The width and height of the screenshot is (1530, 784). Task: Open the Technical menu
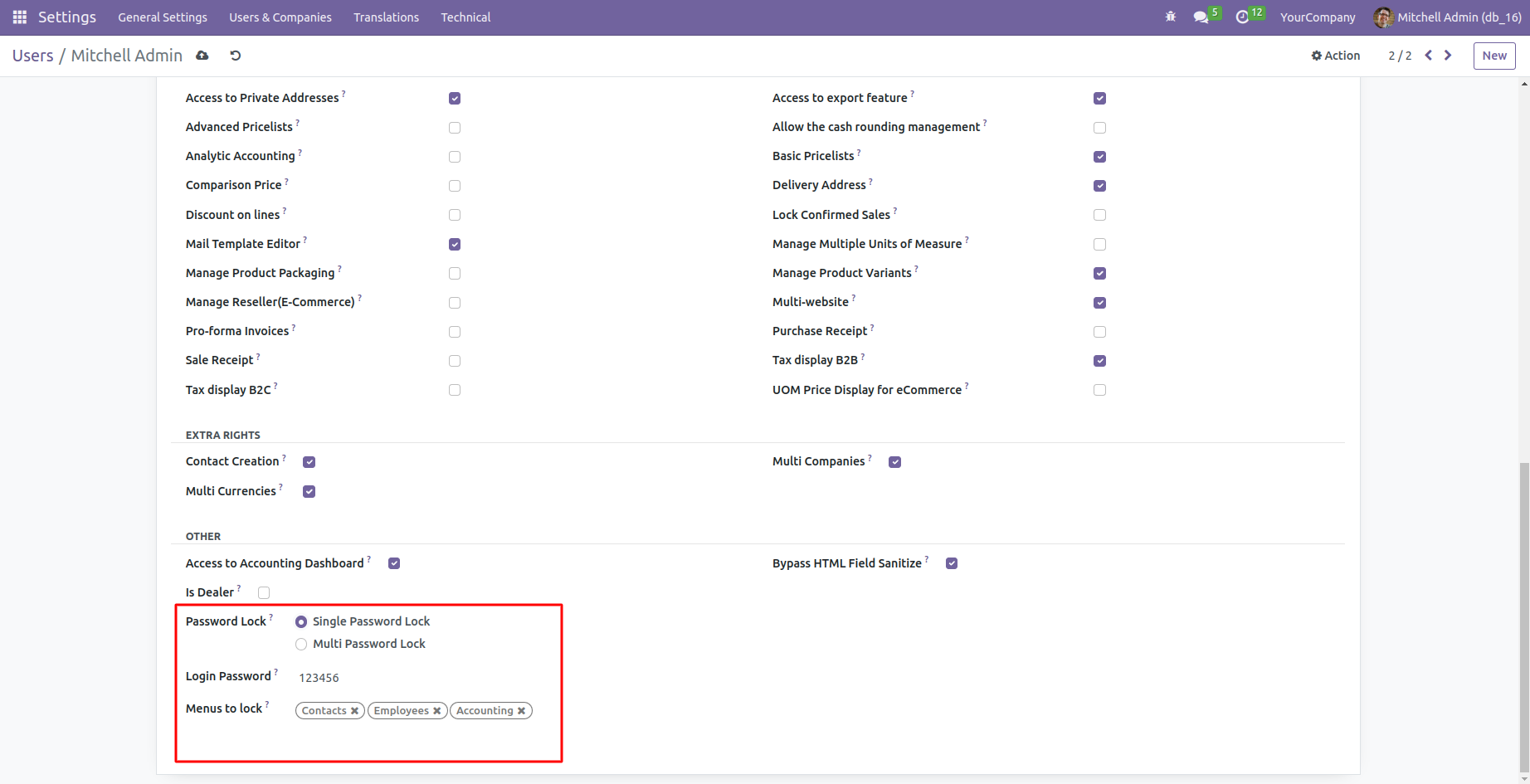point(465,17)
